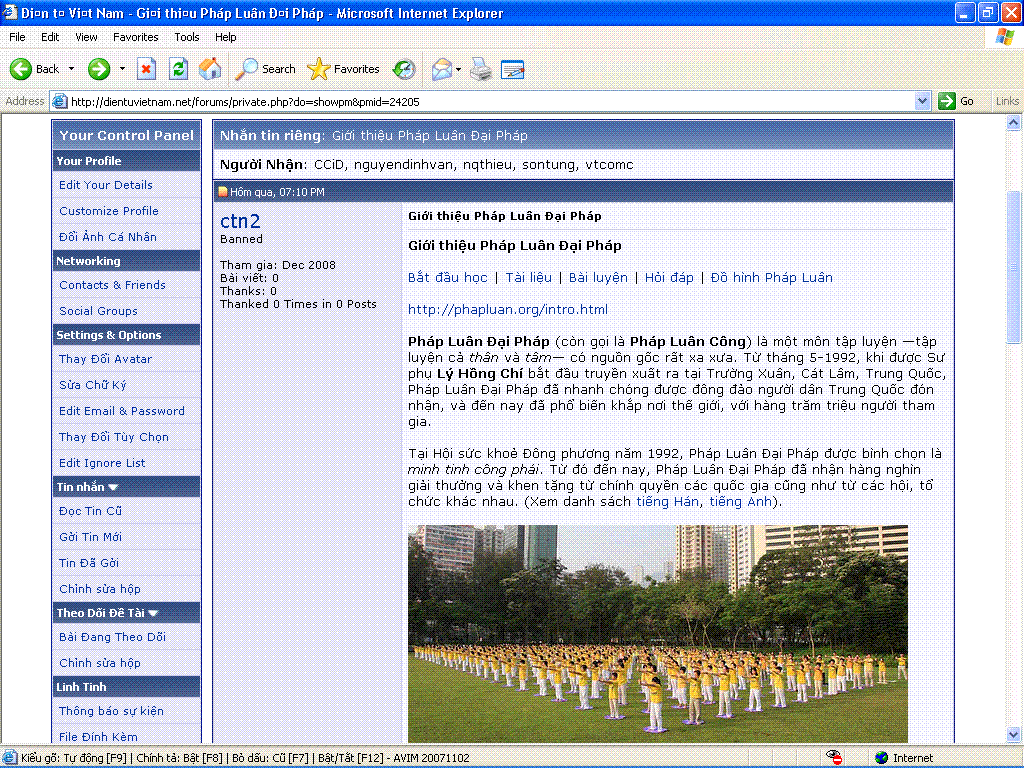
Task: Open Favorites star button
Action: tap(344, 69)
